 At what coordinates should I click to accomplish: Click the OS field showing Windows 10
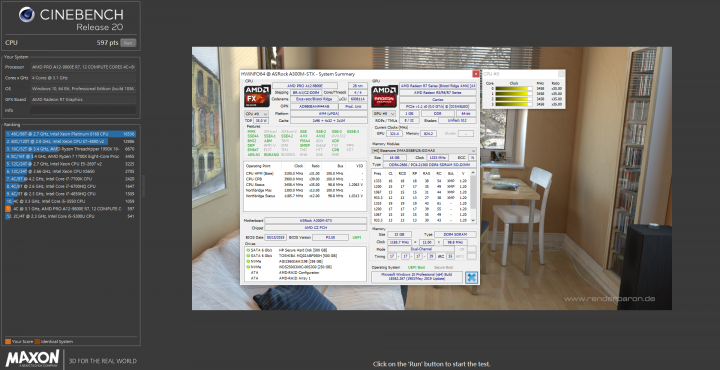coord(83,89)
